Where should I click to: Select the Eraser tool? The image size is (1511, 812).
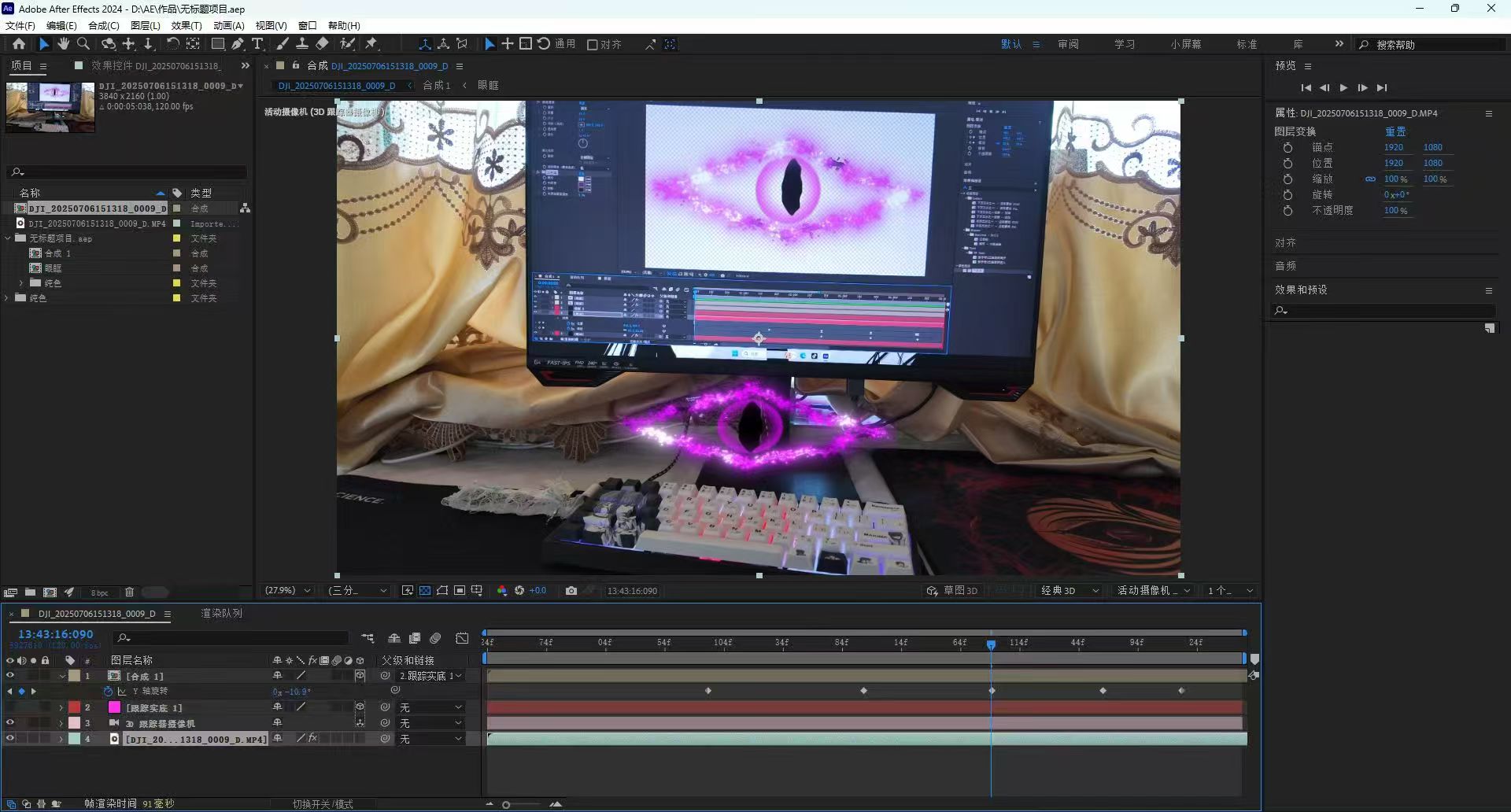pyautogui.click(x=322, y=44)
